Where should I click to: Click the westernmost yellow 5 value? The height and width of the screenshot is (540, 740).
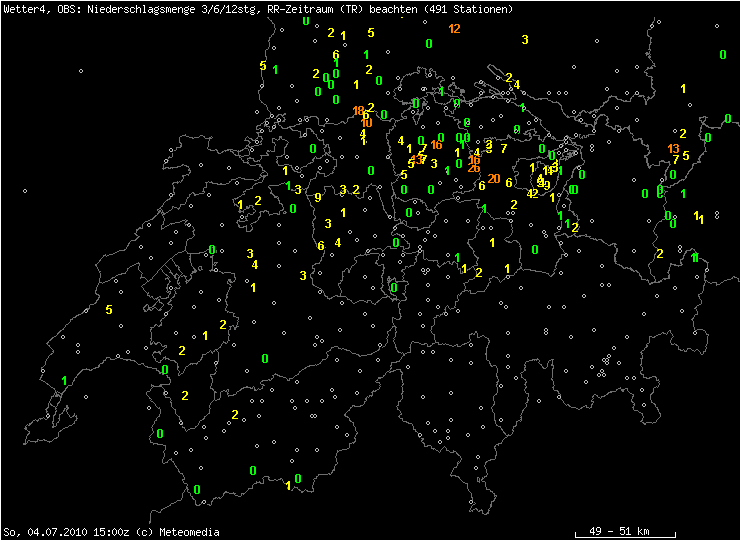(108, 310)
